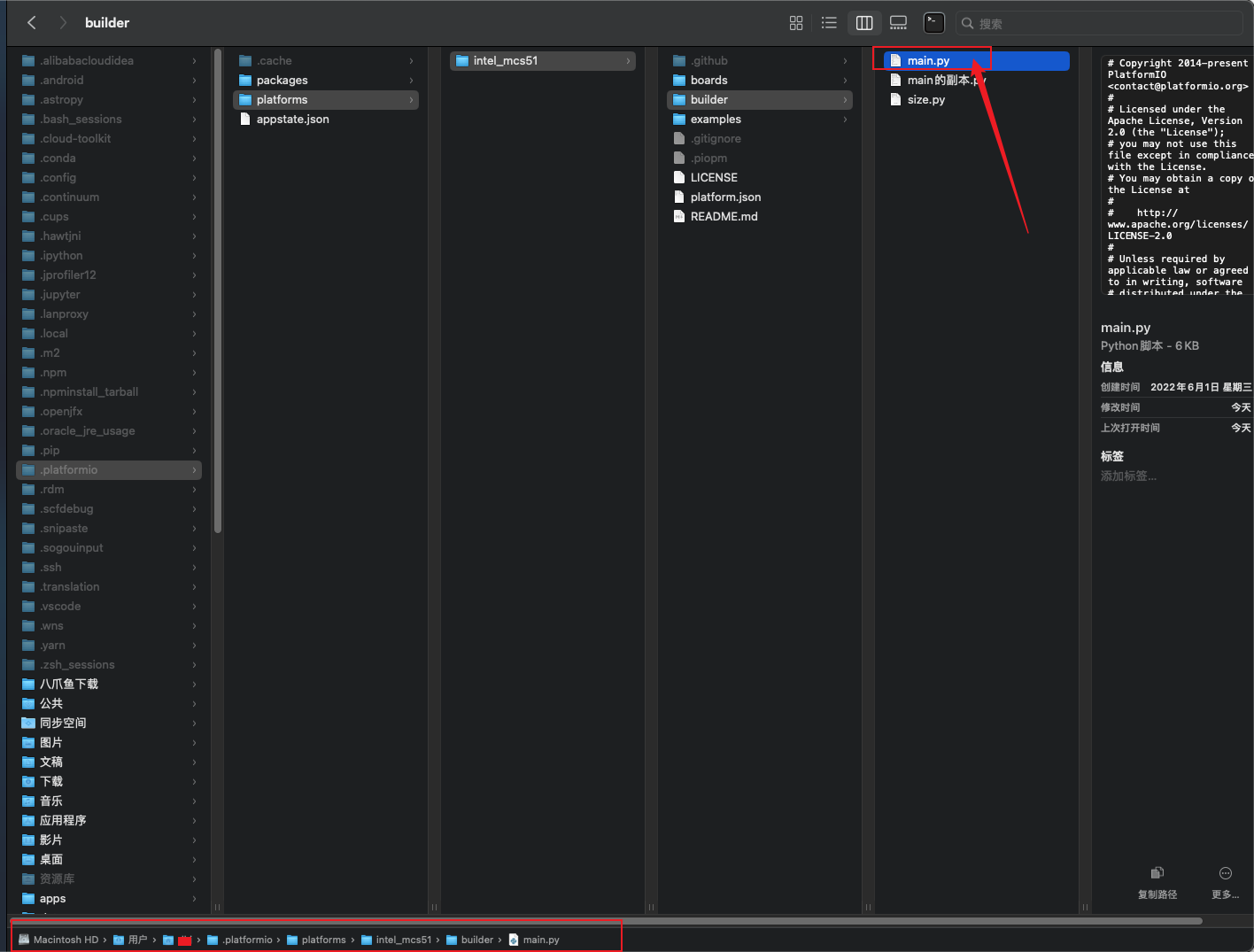Open the boards folder
1254x952 pixels.
pos(708,81)
